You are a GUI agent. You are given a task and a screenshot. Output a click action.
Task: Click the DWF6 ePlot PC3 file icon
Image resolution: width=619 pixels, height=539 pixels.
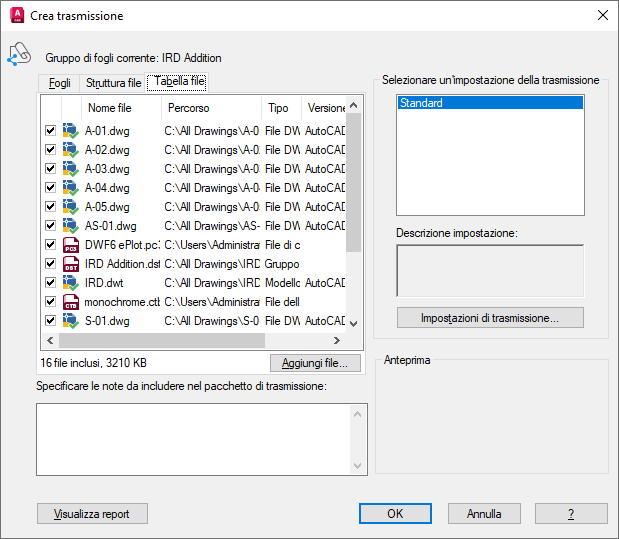click(71, 245)
